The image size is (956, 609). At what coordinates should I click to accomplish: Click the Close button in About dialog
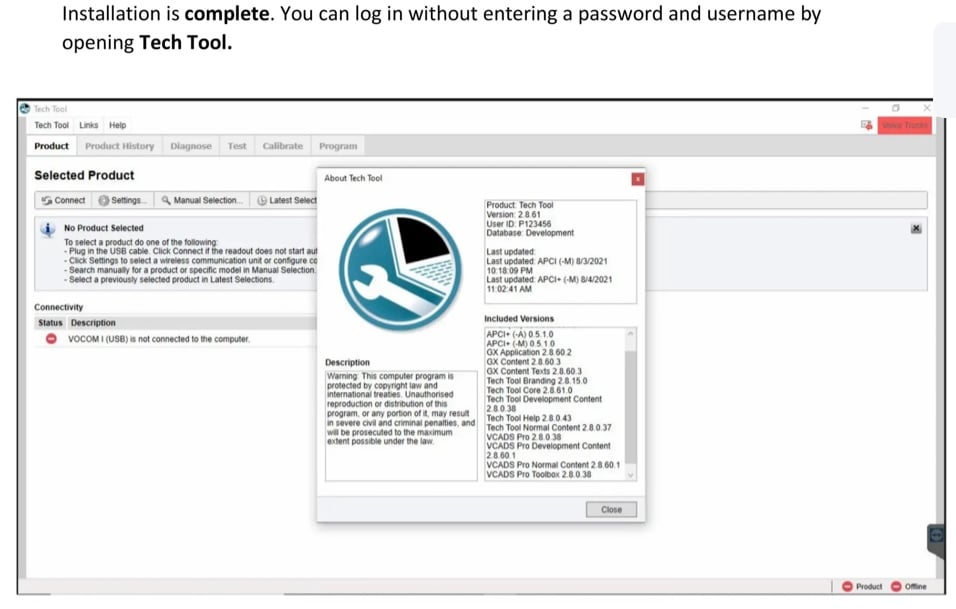coord(611,510)
